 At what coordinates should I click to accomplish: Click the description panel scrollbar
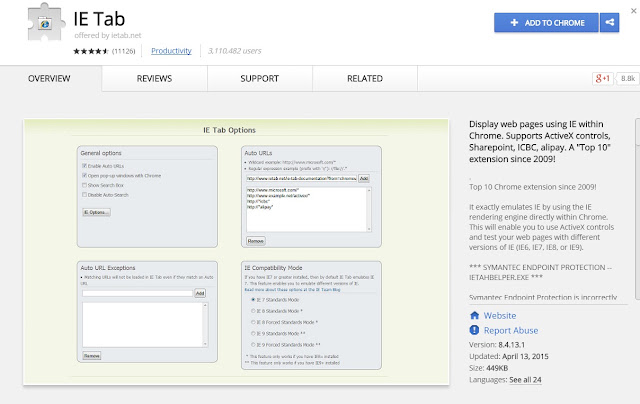(x=638, y=209)
